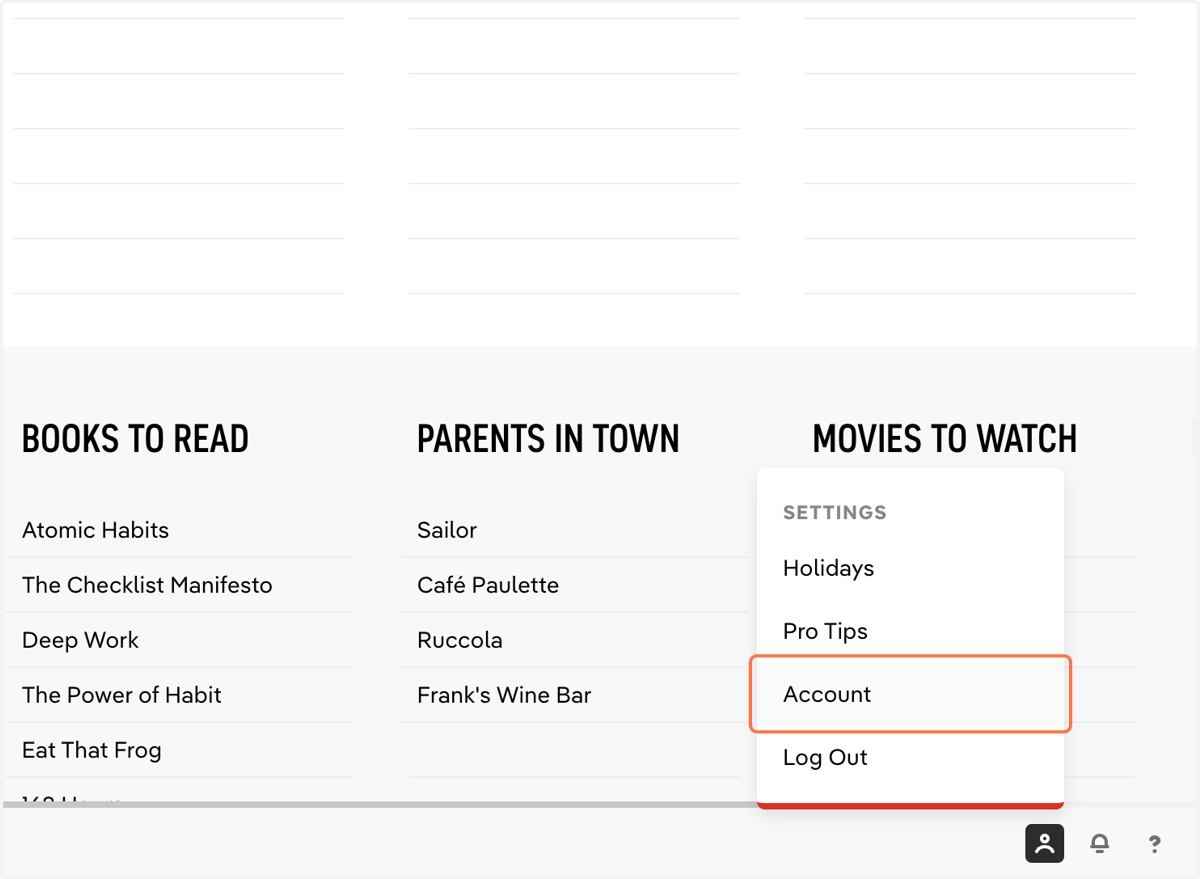Click the PARENTS IN TOWN list title
The width and height of the screenshot is (1200, 879).
pos(548,439)
